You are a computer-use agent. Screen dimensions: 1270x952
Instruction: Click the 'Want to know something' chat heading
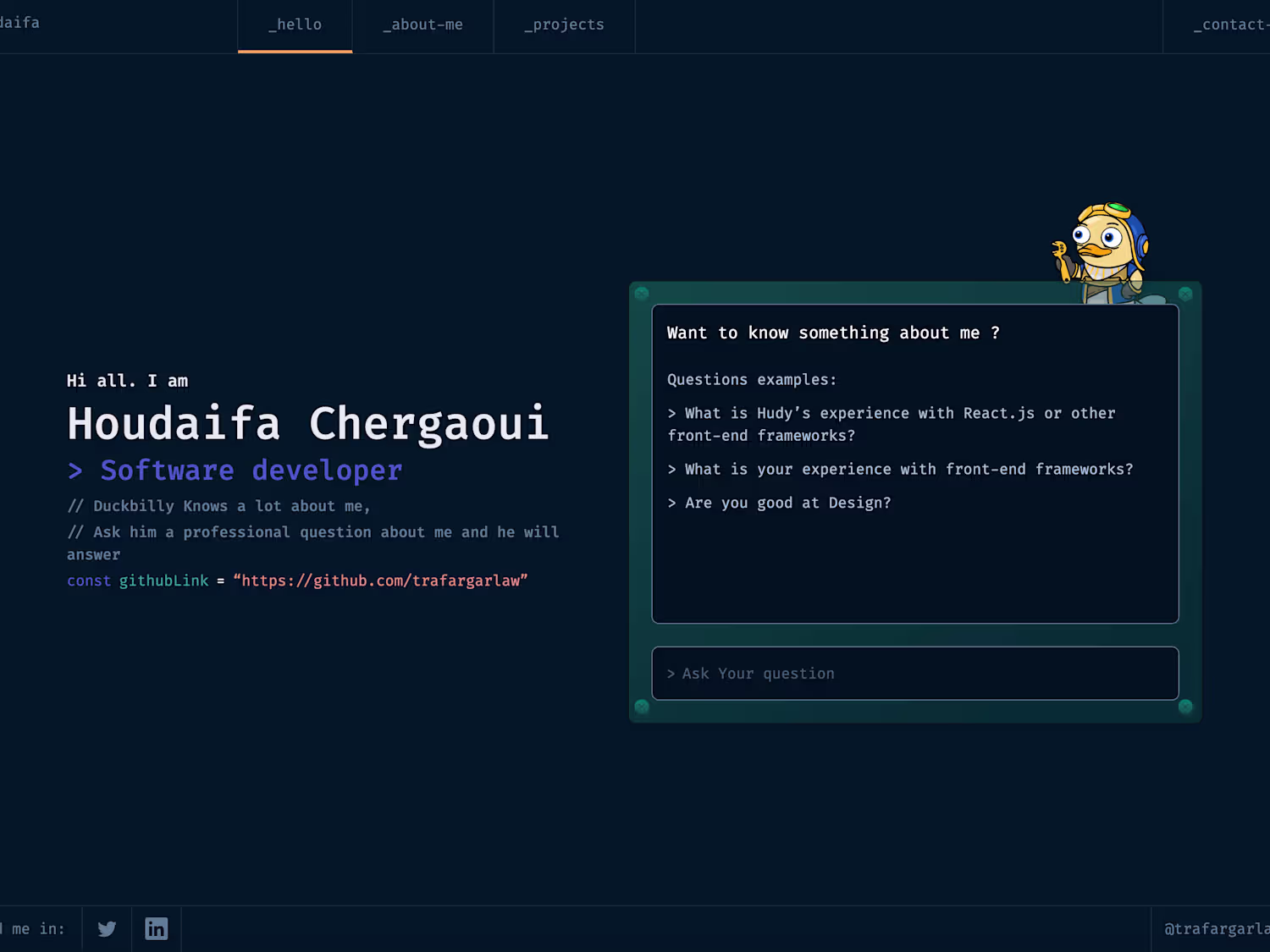click(x=833, y=333)
